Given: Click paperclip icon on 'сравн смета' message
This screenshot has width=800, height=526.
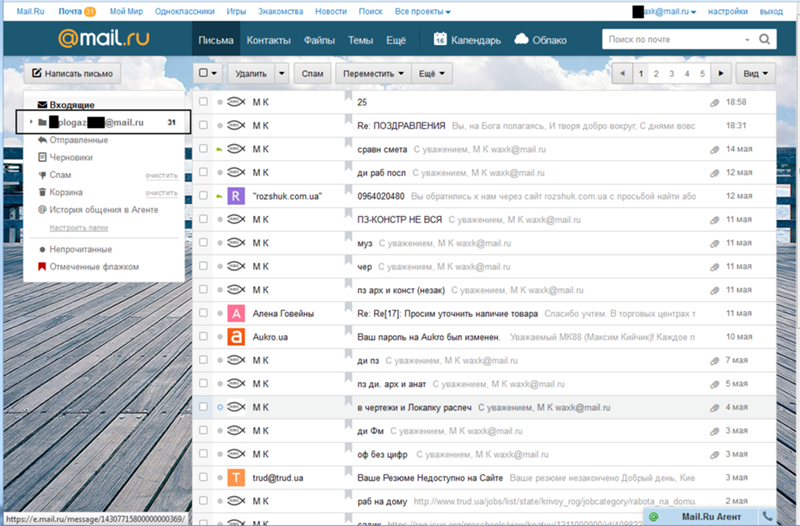Looking at the screenshot, I should [x=714, y=149].
